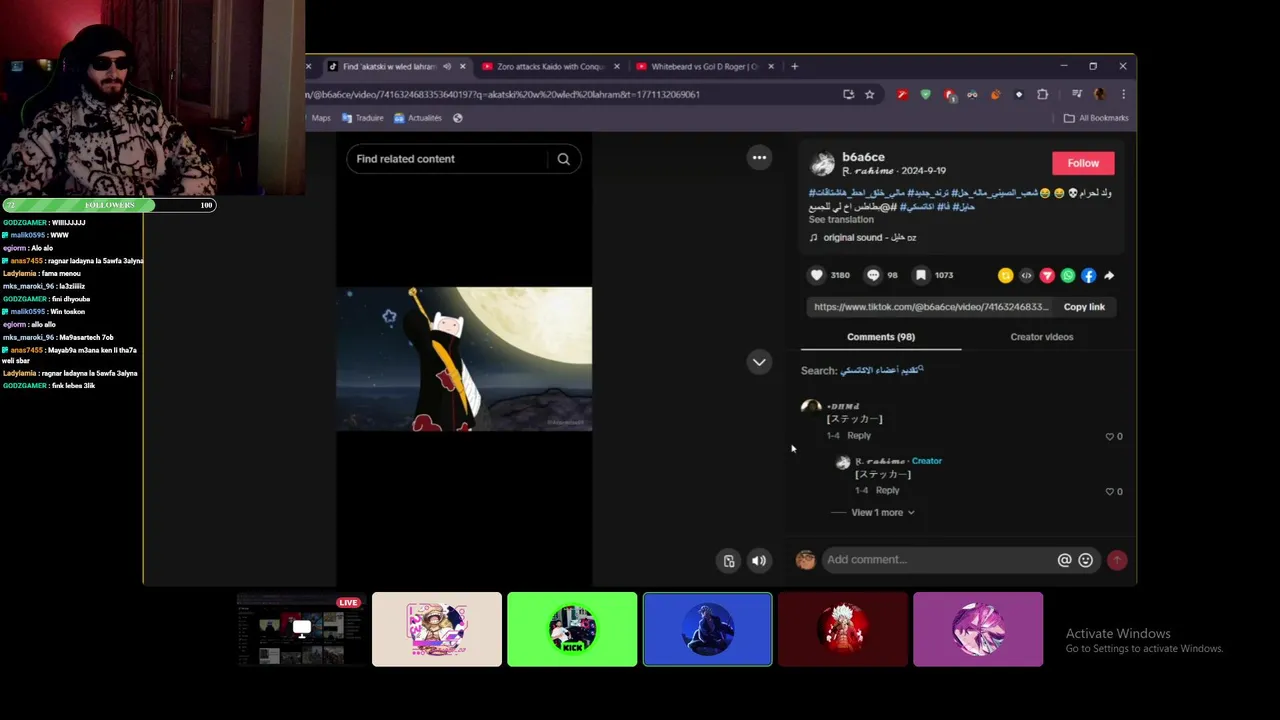Open the Chrome three-dot menu
This screenshot has width=1280, height=720.
pyautogui.click(x=1123, y=94)
